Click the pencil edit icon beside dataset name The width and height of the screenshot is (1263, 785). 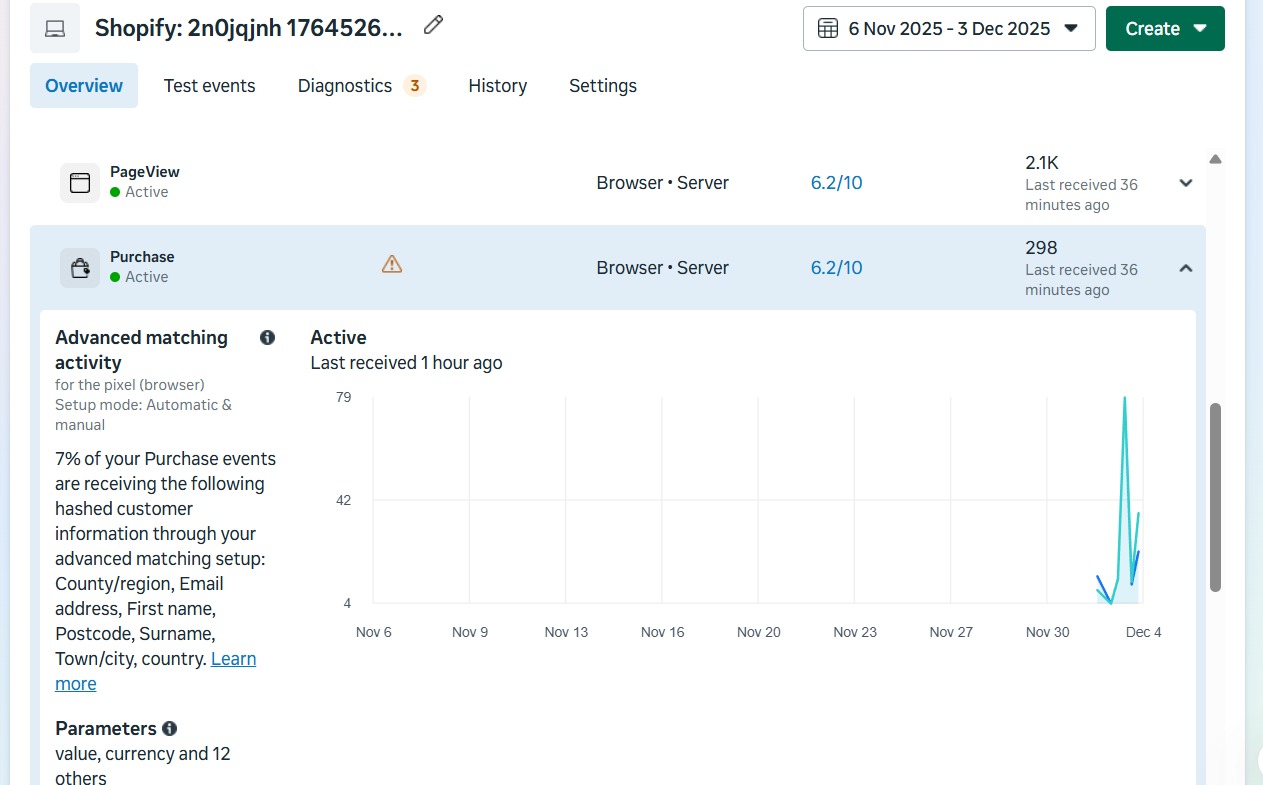point(433,26)
